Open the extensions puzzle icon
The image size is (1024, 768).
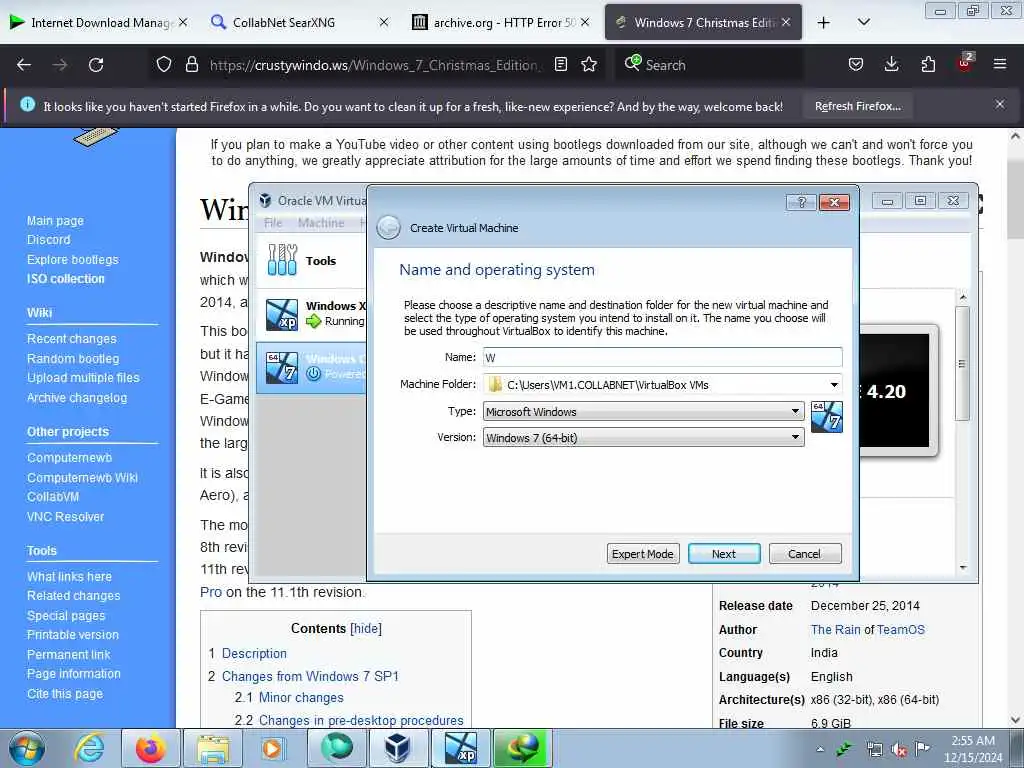pos(928,65)
